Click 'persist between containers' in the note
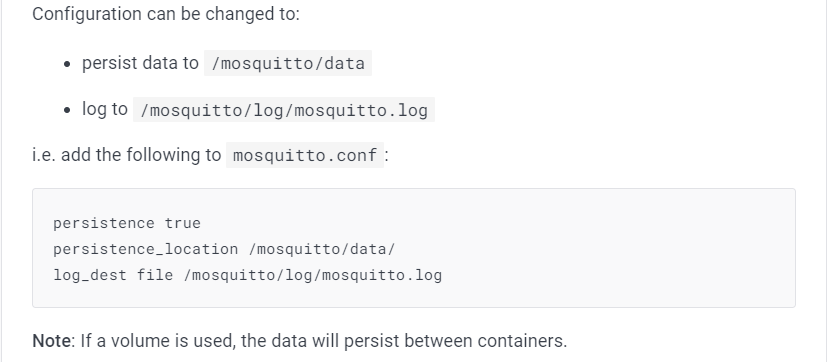 (x=455, y=341)
